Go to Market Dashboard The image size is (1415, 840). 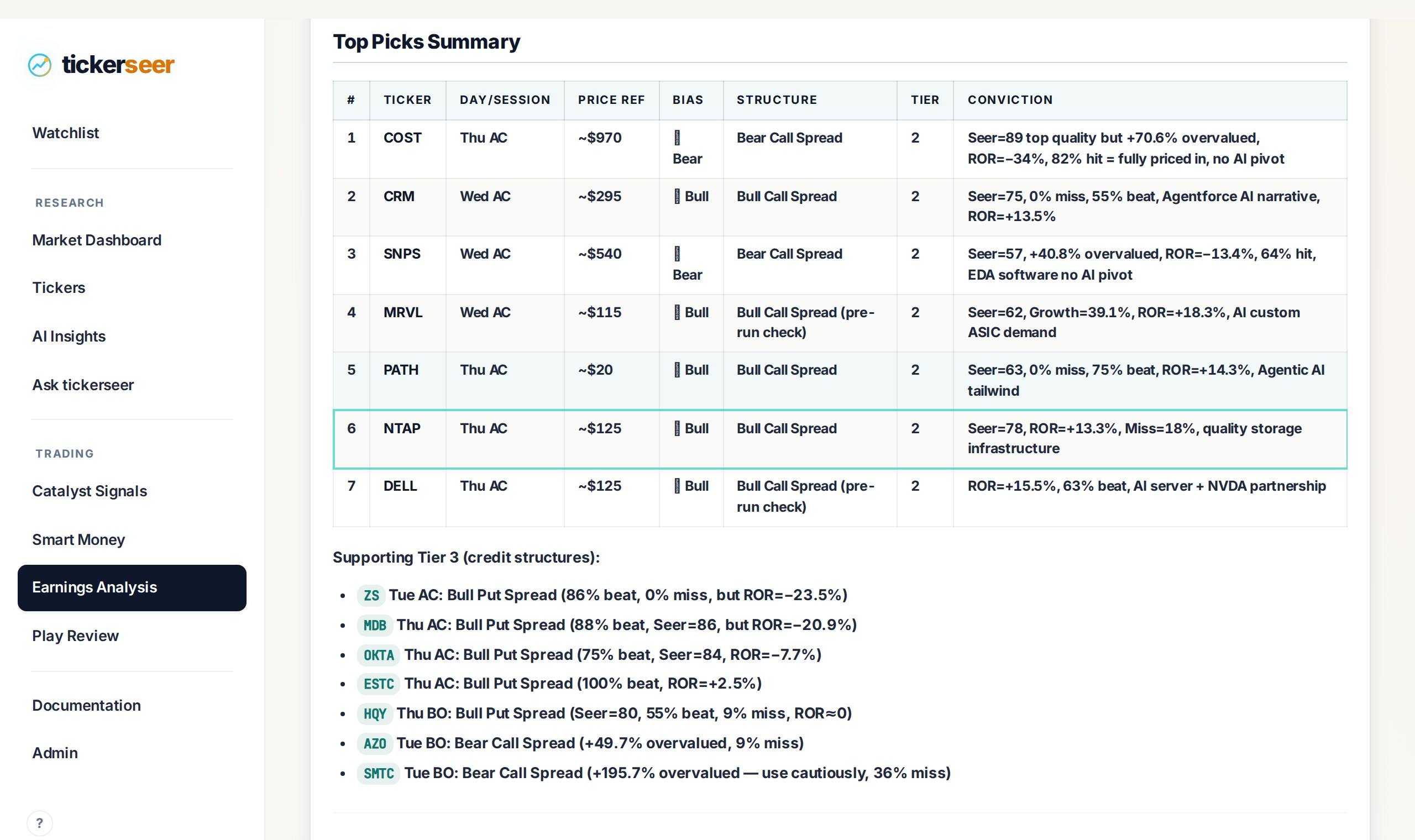[97, 240]
